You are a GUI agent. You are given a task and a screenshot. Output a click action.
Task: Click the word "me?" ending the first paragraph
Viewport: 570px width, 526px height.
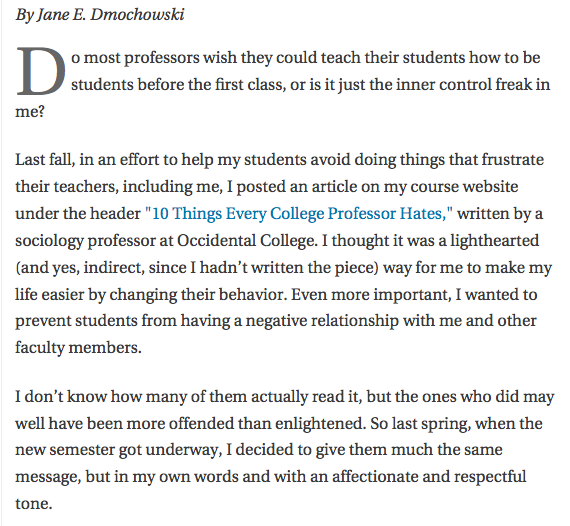coord(30,112)
